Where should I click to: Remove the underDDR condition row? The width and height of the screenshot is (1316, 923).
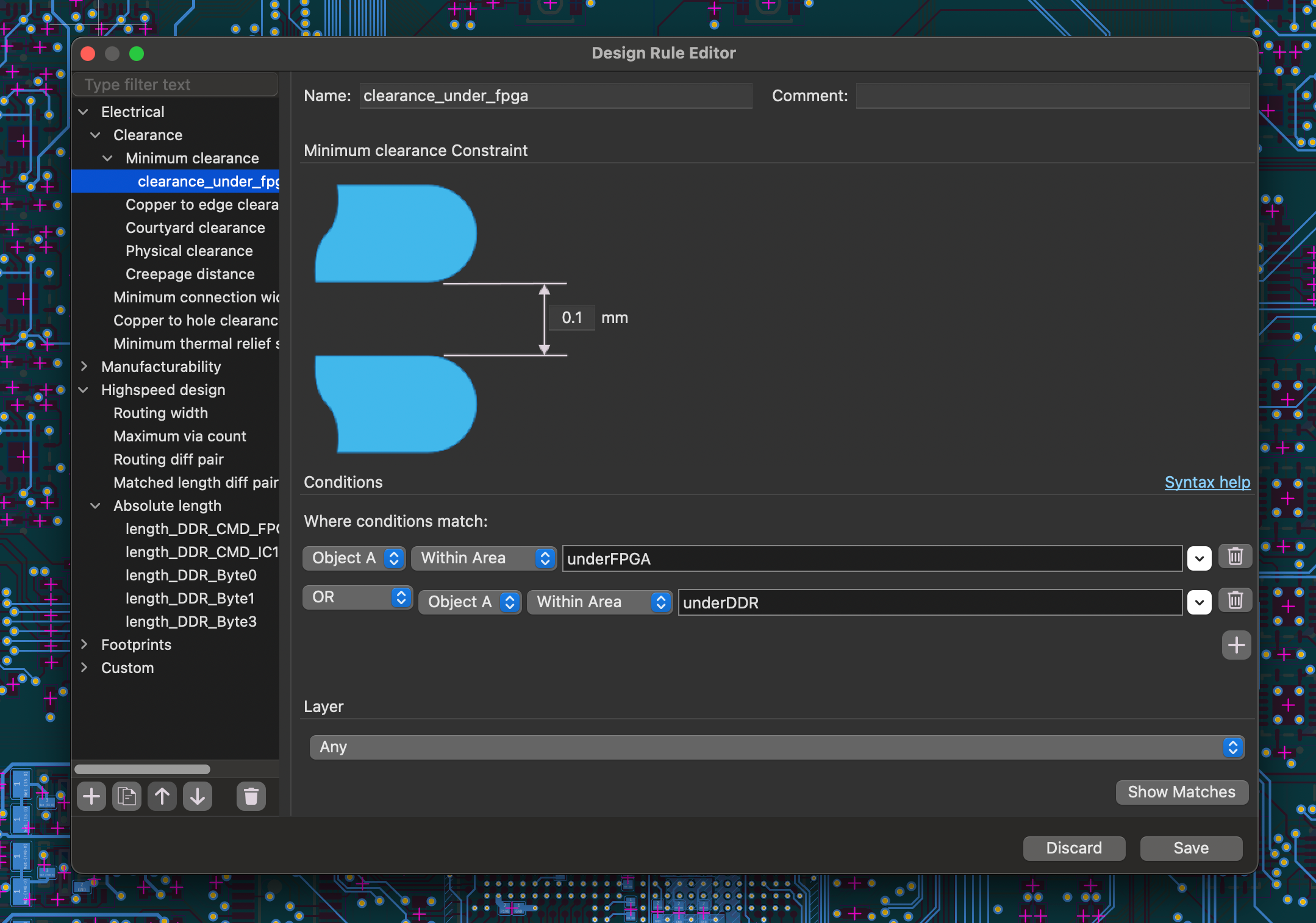tap(1234, 600)
